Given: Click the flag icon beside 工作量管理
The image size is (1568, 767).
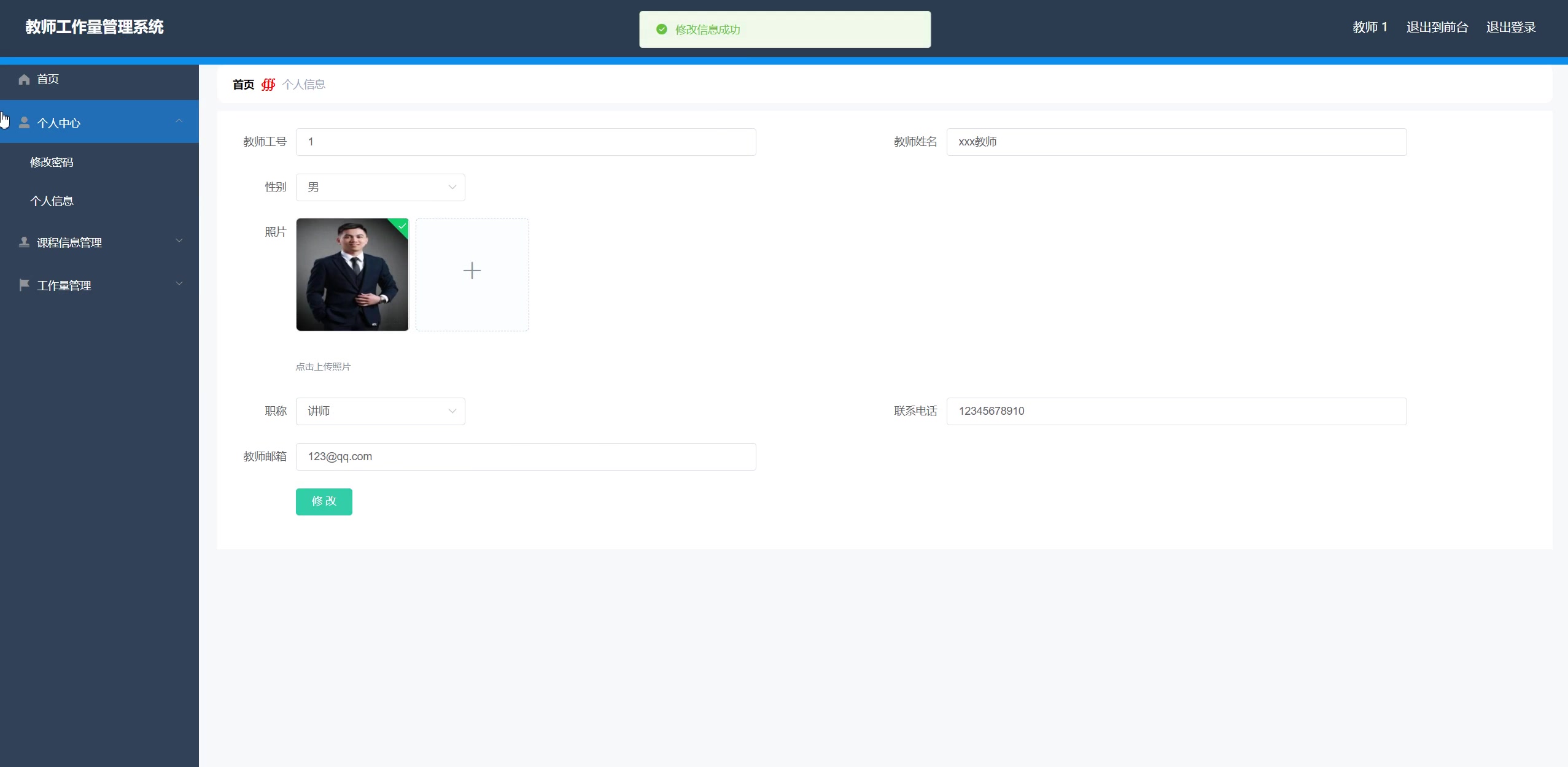Looking at the screenshot, I should point(24,285).
